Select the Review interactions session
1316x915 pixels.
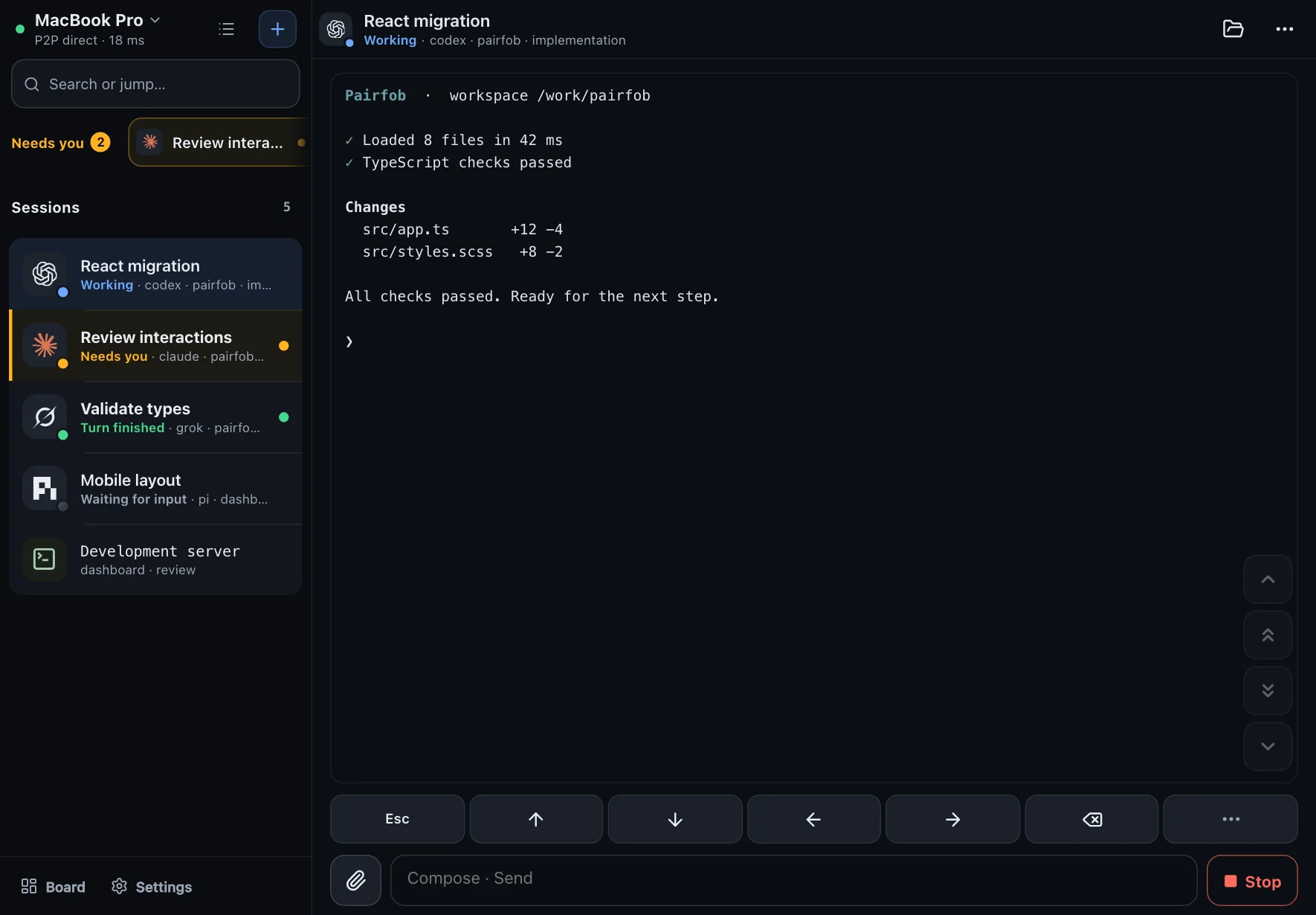pyautogui.click(x=155, y=346)
